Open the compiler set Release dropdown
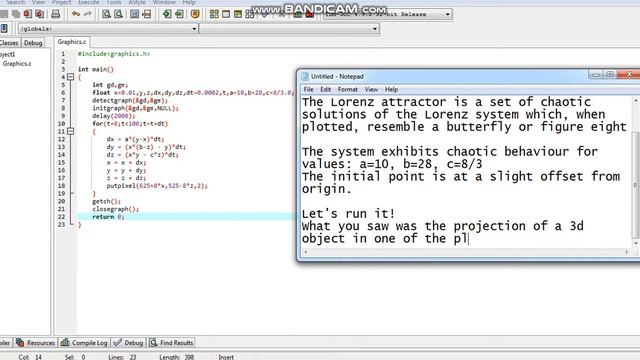The image size is (640, 360). click(x=387, y=14)
